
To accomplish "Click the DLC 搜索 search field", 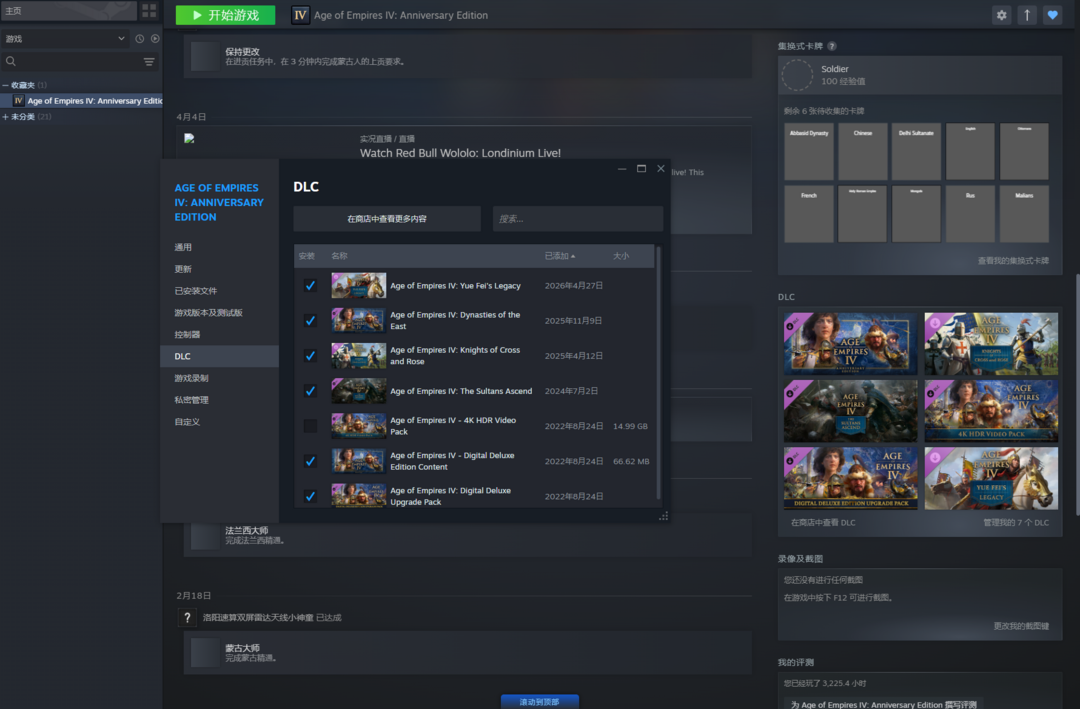I will coord(577,219).
